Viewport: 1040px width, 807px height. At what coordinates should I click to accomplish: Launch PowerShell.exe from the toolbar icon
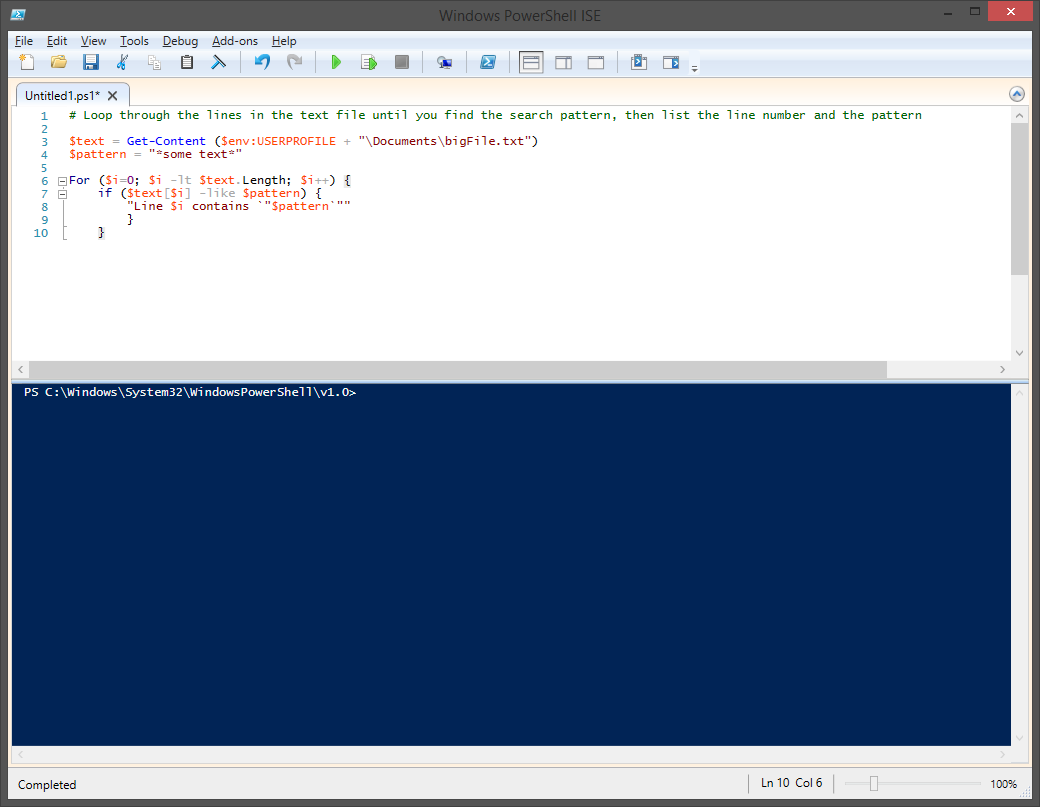(487, 62)
